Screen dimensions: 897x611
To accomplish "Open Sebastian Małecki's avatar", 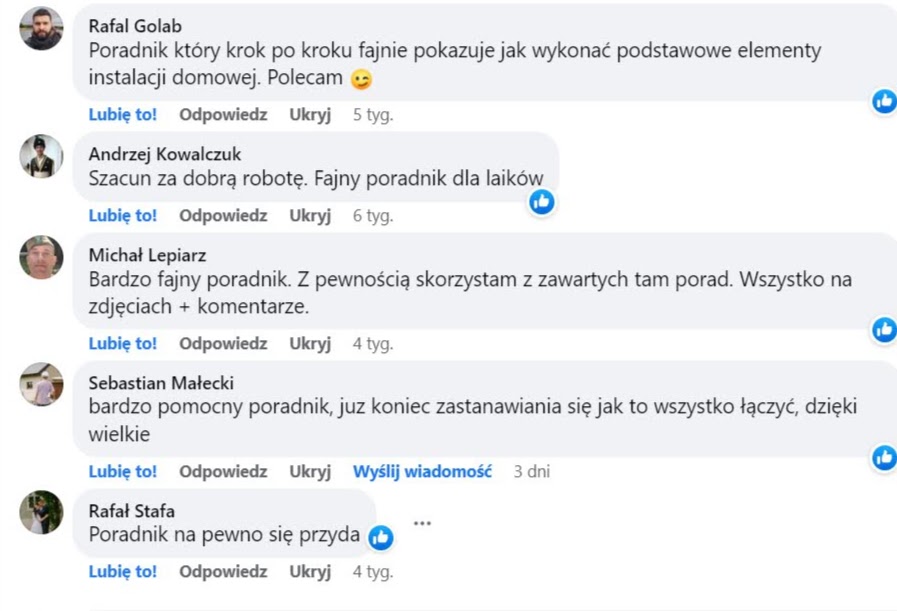I will [42, 385].
